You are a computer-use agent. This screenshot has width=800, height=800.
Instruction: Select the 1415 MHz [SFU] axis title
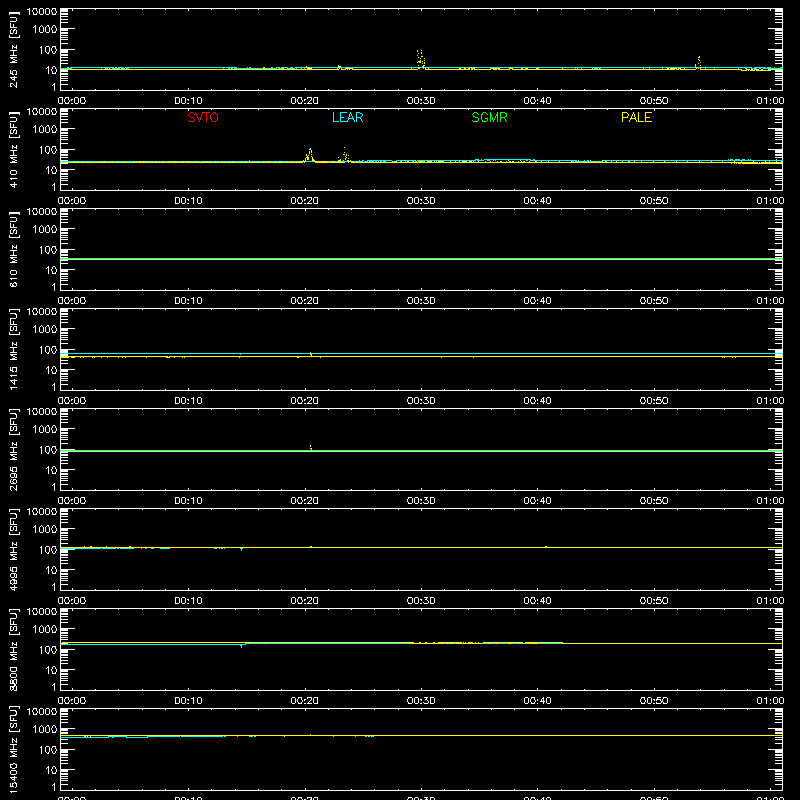(13, 349)
